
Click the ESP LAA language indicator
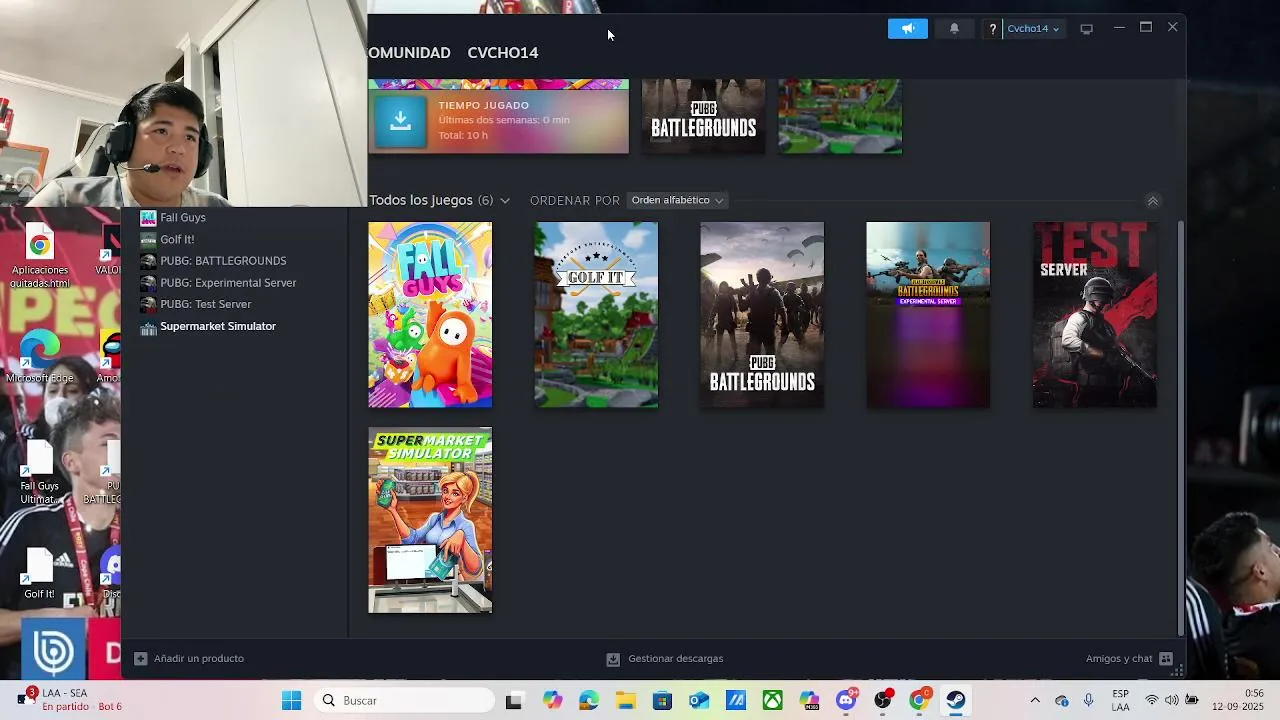tap(1120, 701)
